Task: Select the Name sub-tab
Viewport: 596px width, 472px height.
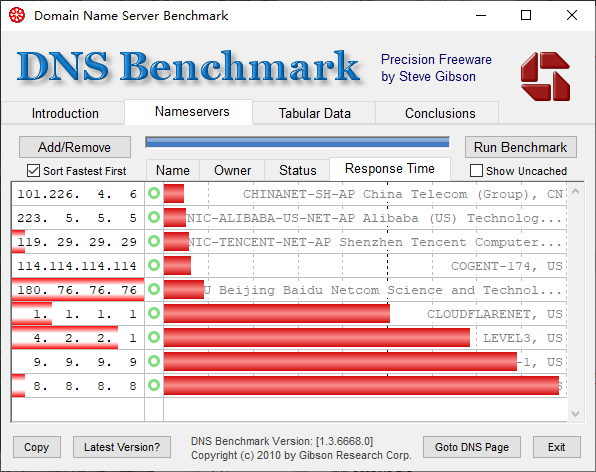Action: [x=173, y=170]
